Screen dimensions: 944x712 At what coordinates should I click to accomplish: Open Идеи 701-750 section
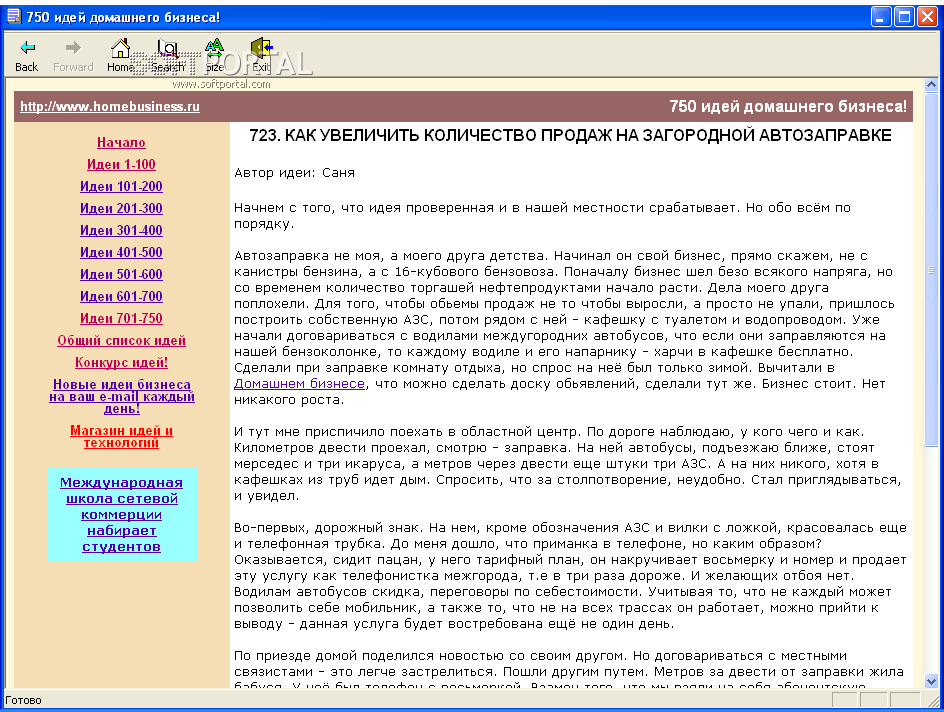[x=121, y=318]
